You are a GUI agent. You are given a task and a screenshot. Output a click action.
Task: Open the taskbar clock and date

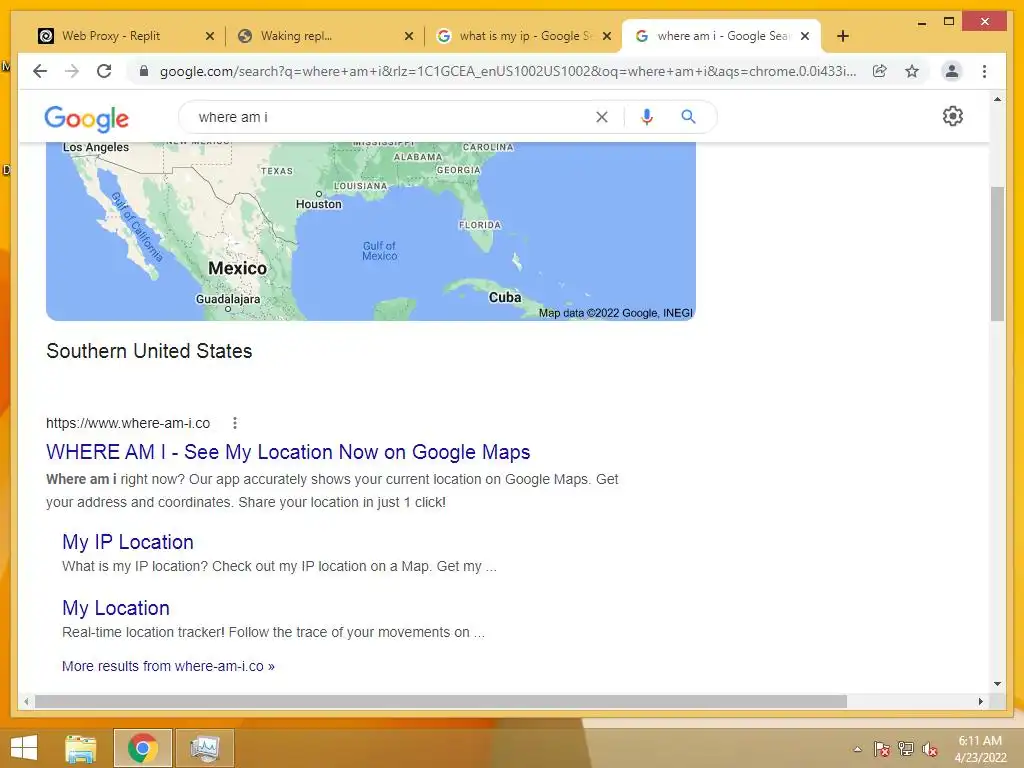click(980, 749)
